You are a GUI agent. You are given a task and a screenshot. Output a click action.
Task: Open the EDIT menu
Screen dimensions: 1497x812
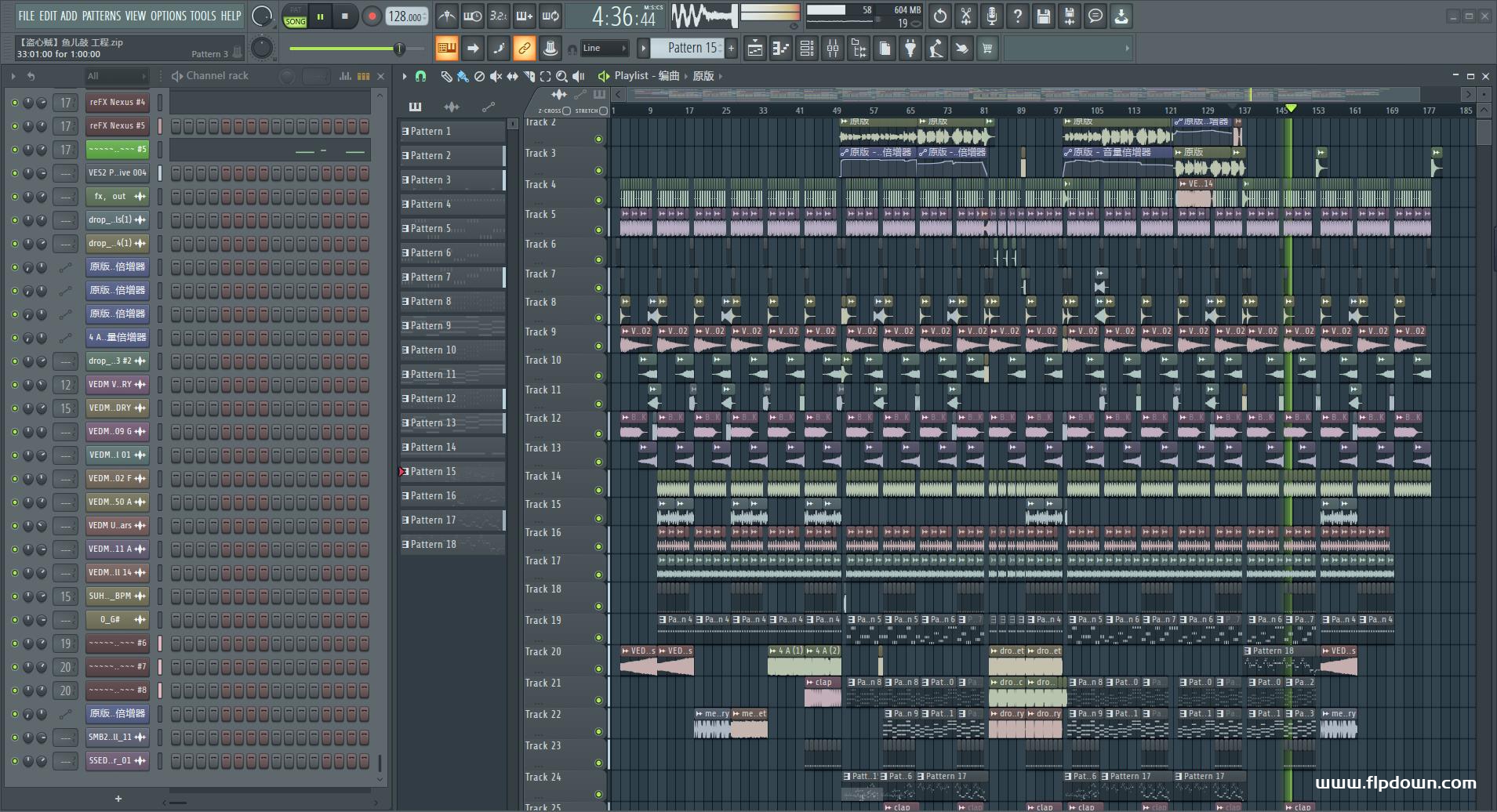pyautogui.click(x=48, y=16)
